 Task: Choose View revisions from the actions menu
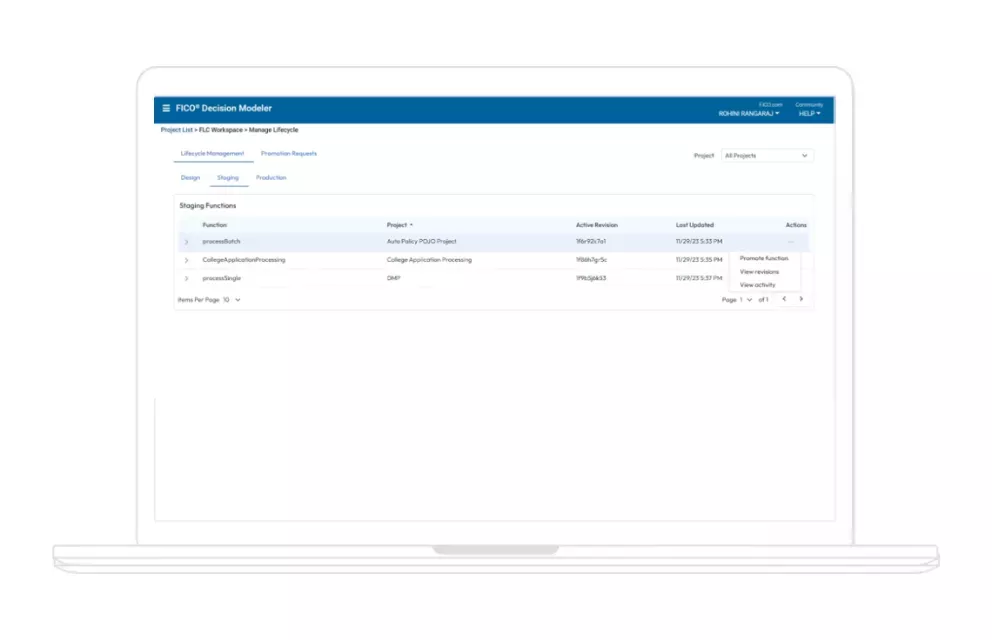tap(758, 271)
